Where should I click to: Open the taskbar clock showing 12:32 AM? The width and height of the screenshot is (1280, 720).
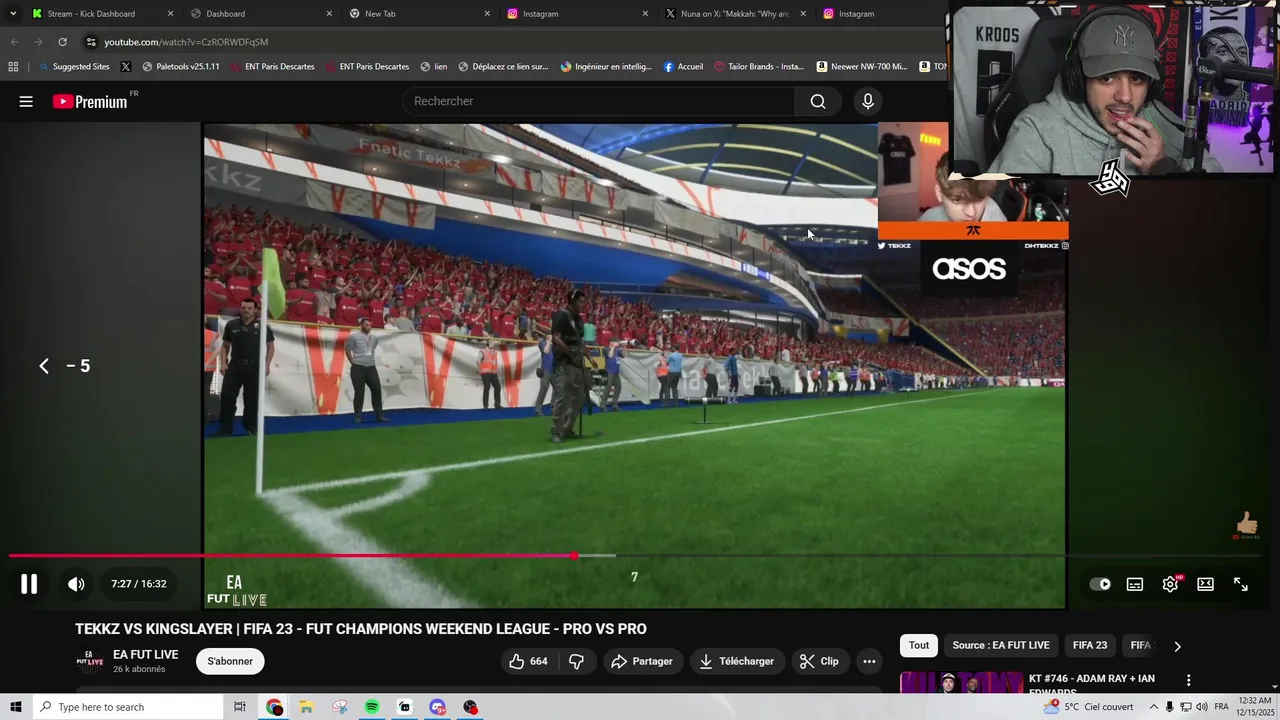click(x=1254, y=707)
